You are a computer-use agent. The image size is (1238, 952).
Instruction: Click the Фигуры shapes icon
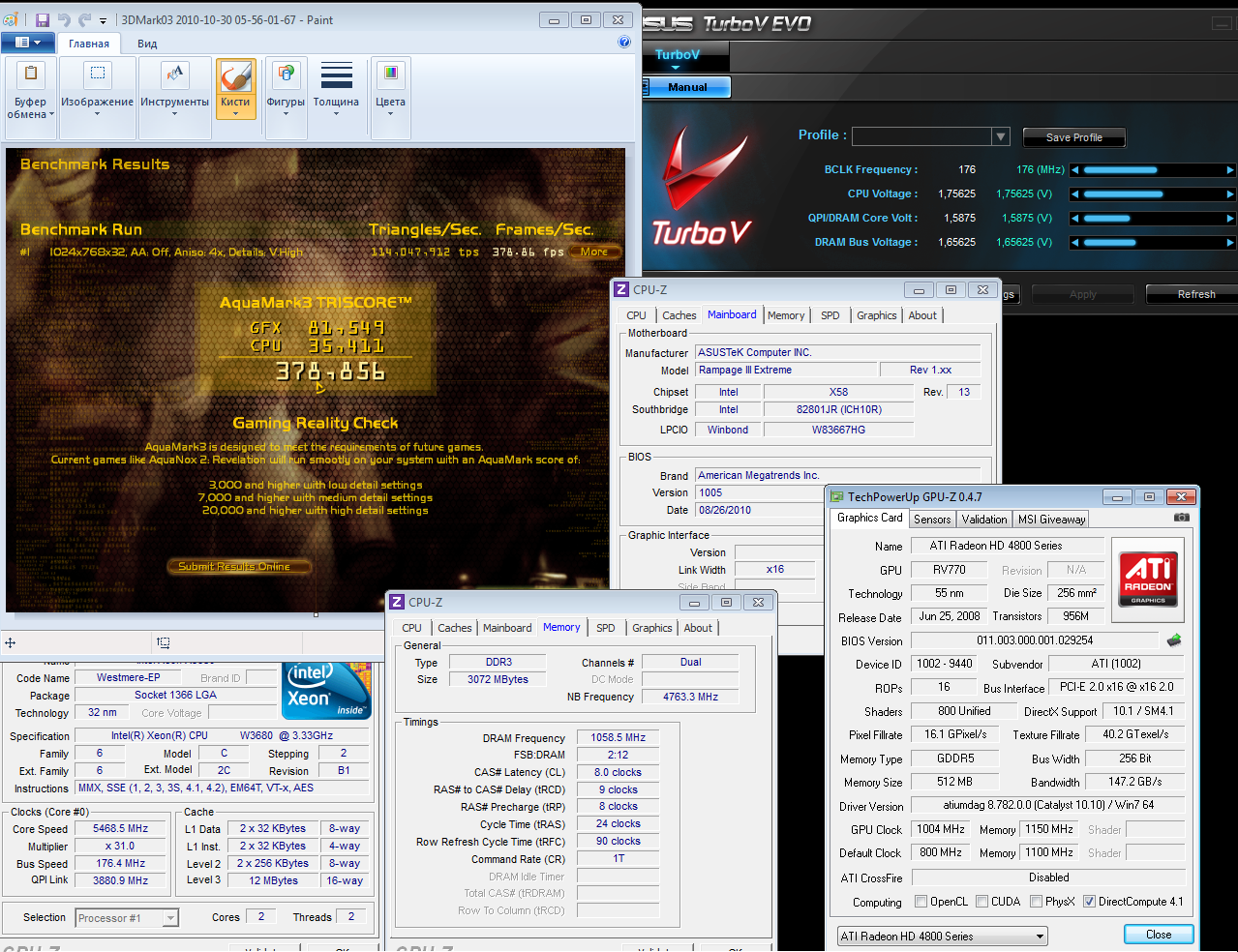tap(286, 74)
